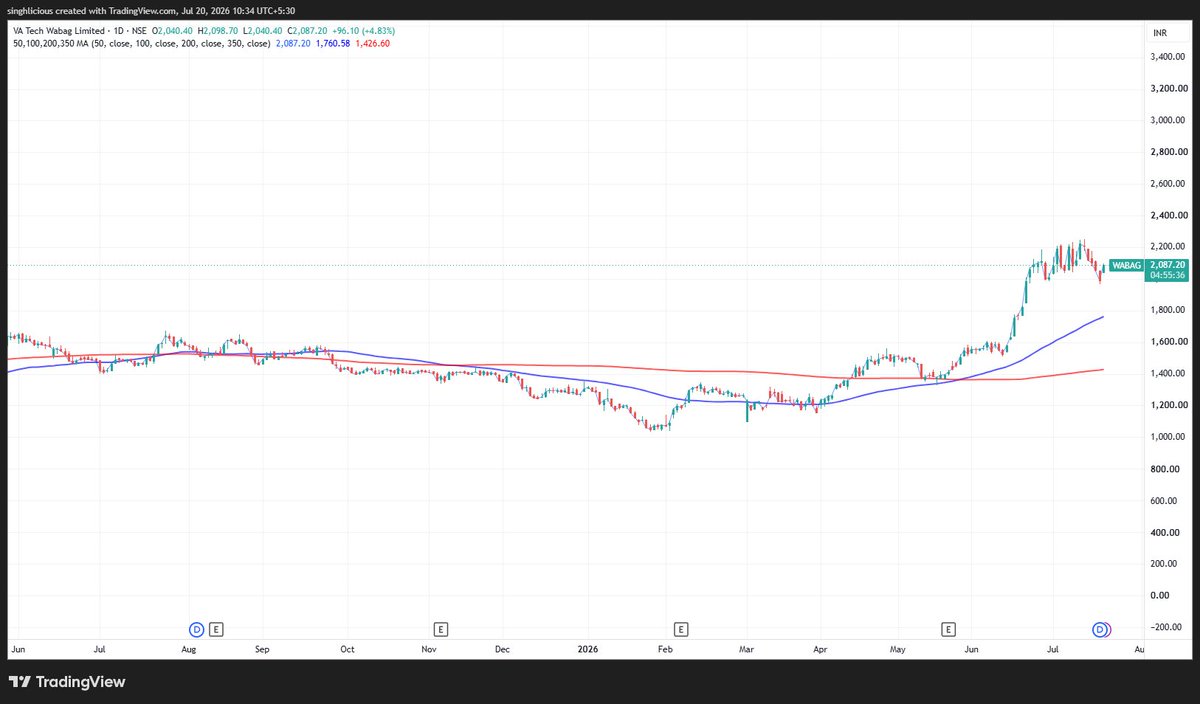The width and height of the screenshot is (1200, 704).
Task: Click the 1,600.00 price axis label
Action: pos(1169,342)
